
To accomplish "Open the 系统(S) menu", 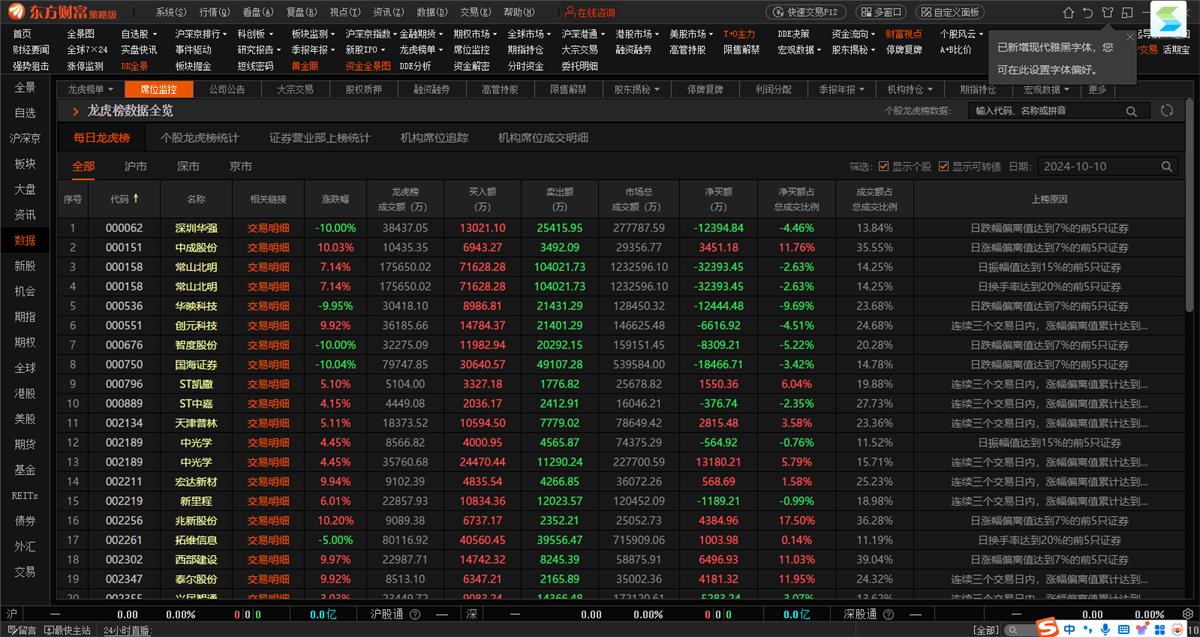I will (x=171, y=12).
